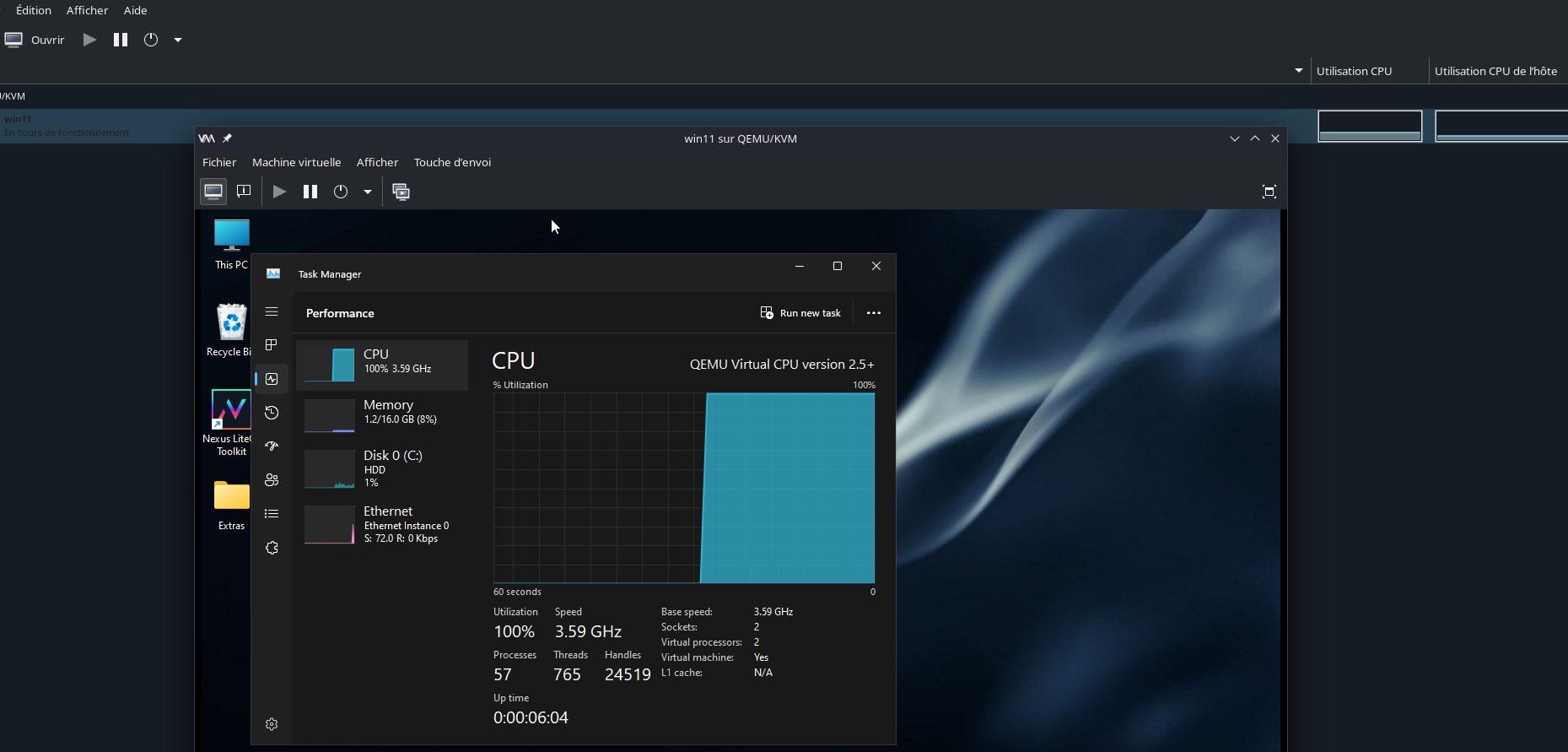Select the This PC desktop icon
This screenshot has height=752, width=1568.
[231, 244]
